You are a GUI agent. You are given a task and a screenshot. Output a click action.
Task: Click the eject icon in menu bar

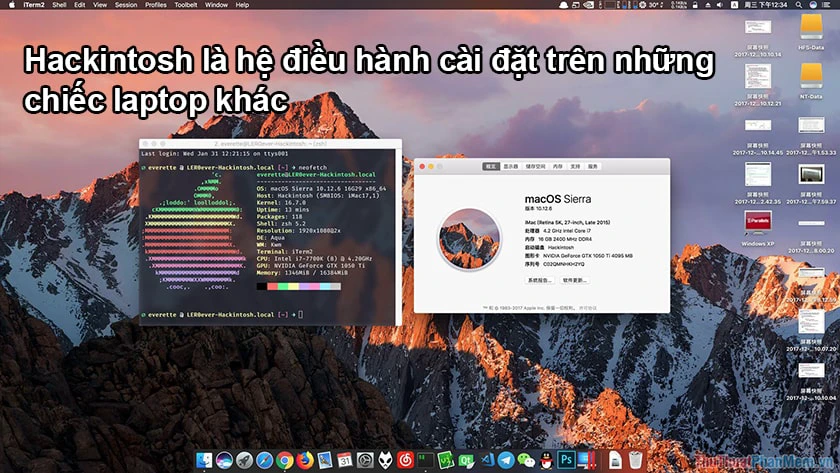(x=708, y=5)
